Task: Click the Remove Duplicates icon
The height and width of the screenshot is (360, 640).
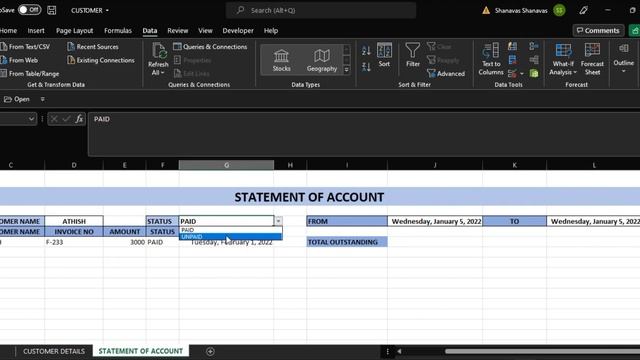Action: pyautogui.click(x=513, y=60)
